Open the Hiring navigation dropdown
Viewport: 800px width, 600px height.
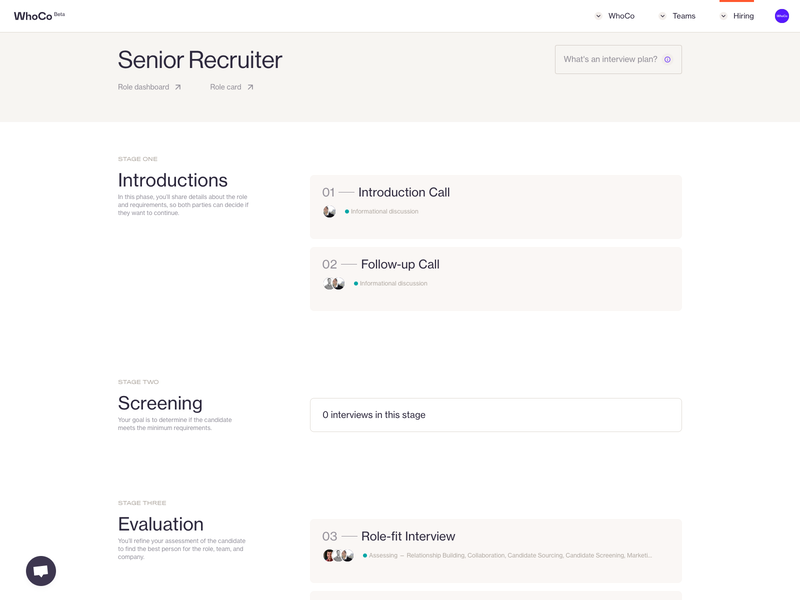click(x=737, y=16)
